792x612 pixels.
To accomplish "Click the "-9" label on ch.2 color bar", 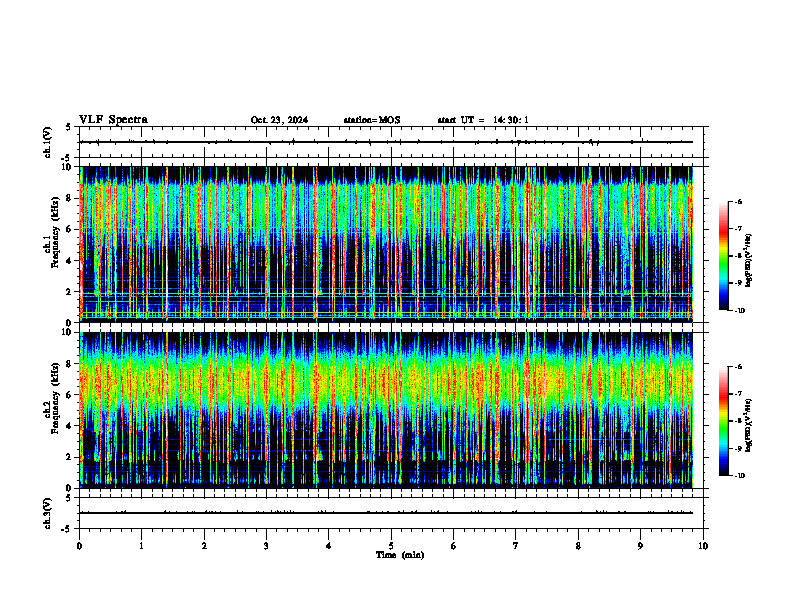I will click(x=738, y=448).
